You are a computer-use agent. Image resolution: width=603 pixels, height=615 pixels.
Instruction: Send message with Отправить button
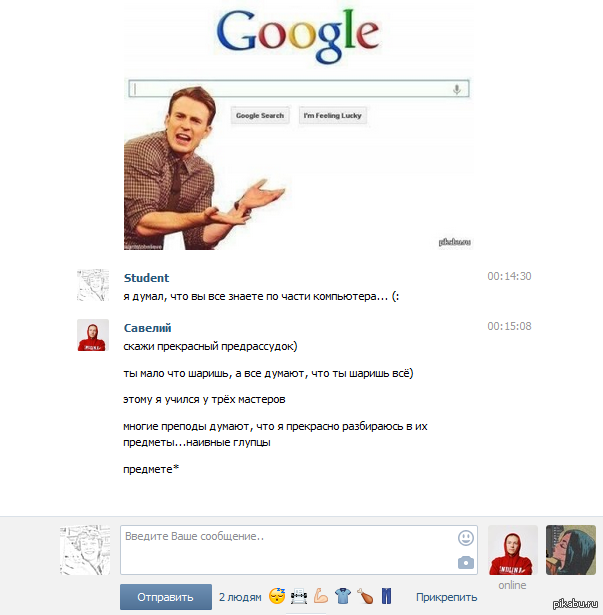[166, 597]
